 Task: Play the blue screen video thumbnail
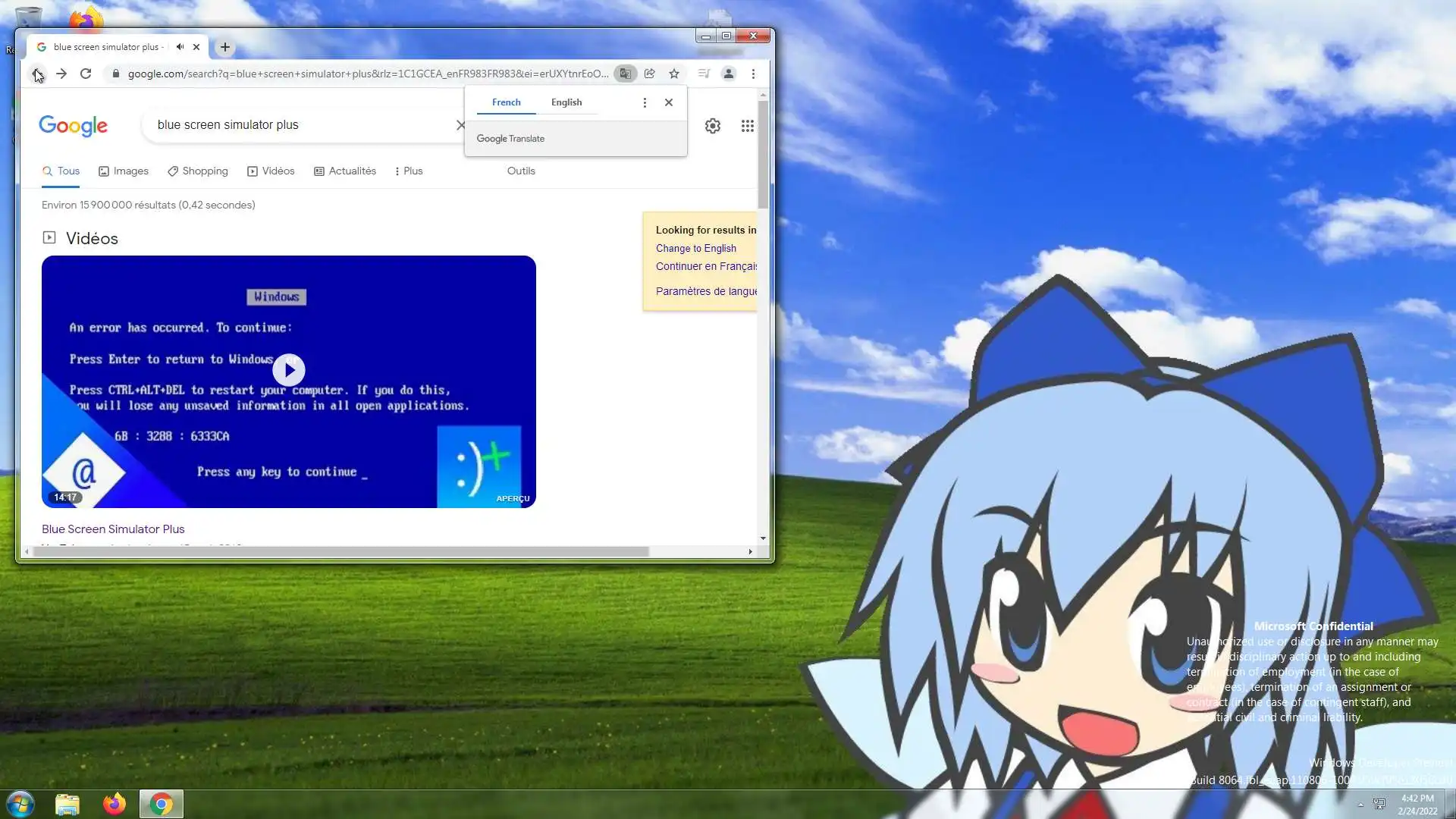pos(289,370)
